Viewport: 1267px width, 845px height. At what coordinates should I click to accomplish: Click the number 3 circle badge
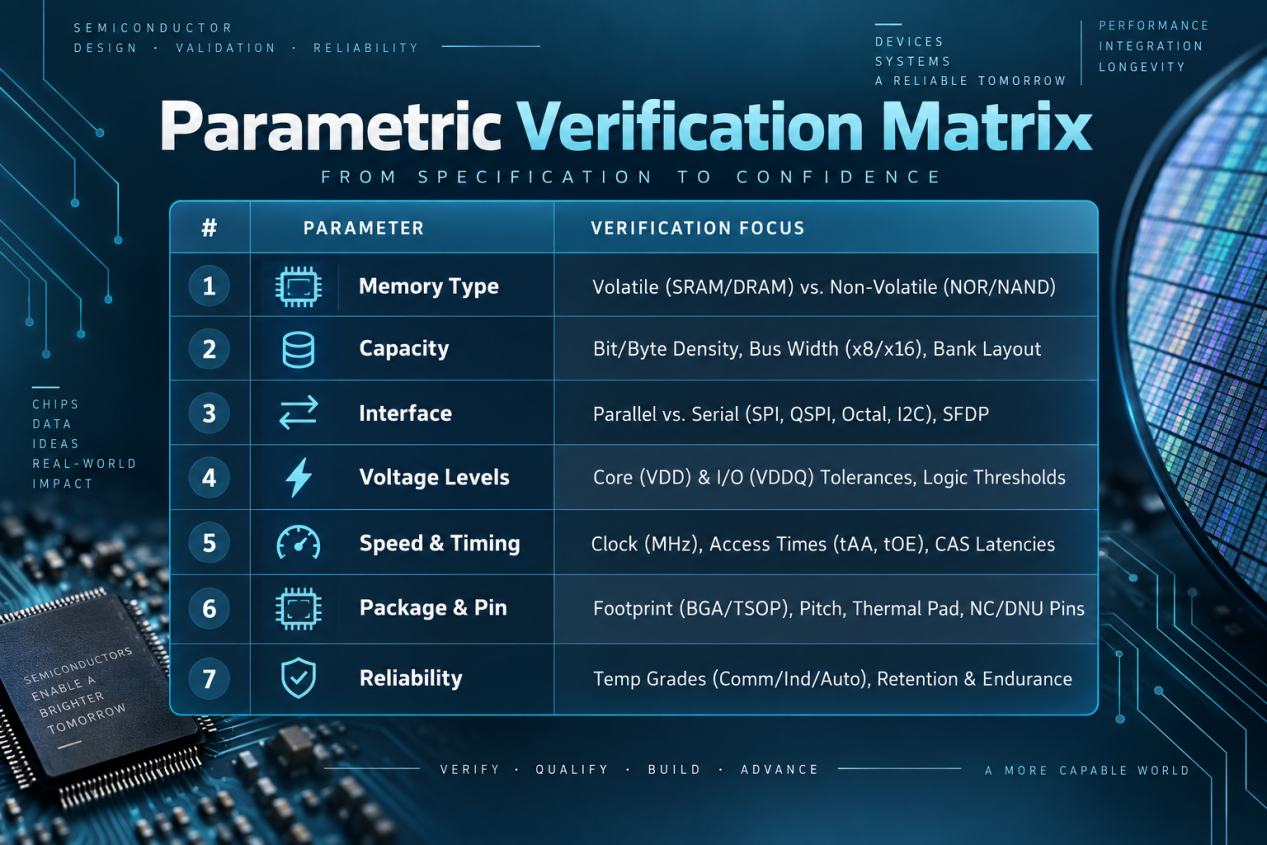click(209, 413)
